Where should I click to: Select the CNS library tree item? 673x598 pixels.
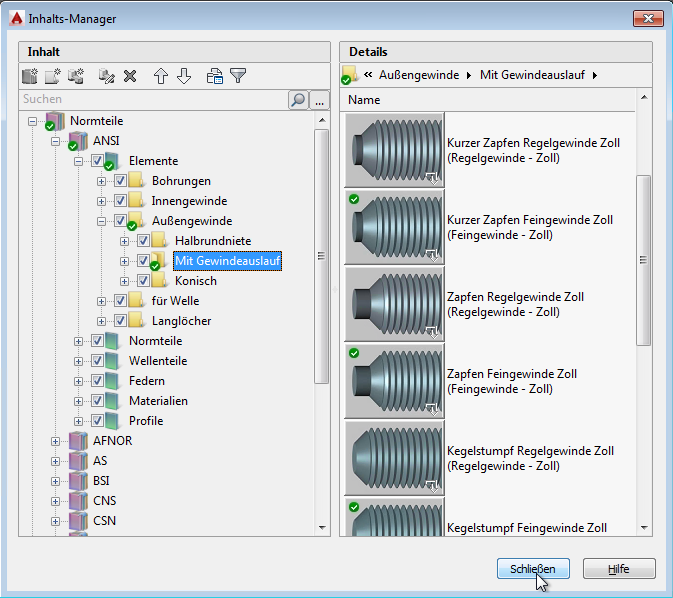coord(104,501)
